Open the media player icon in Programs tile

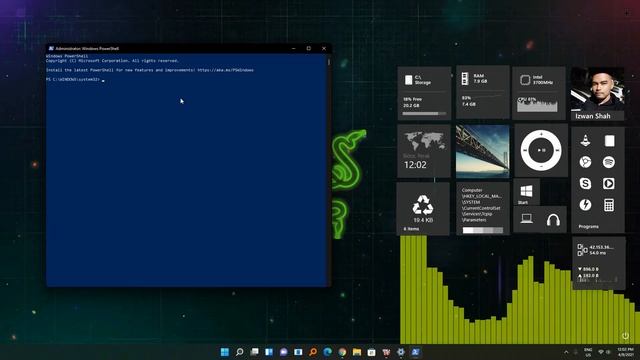coord(609,183)
